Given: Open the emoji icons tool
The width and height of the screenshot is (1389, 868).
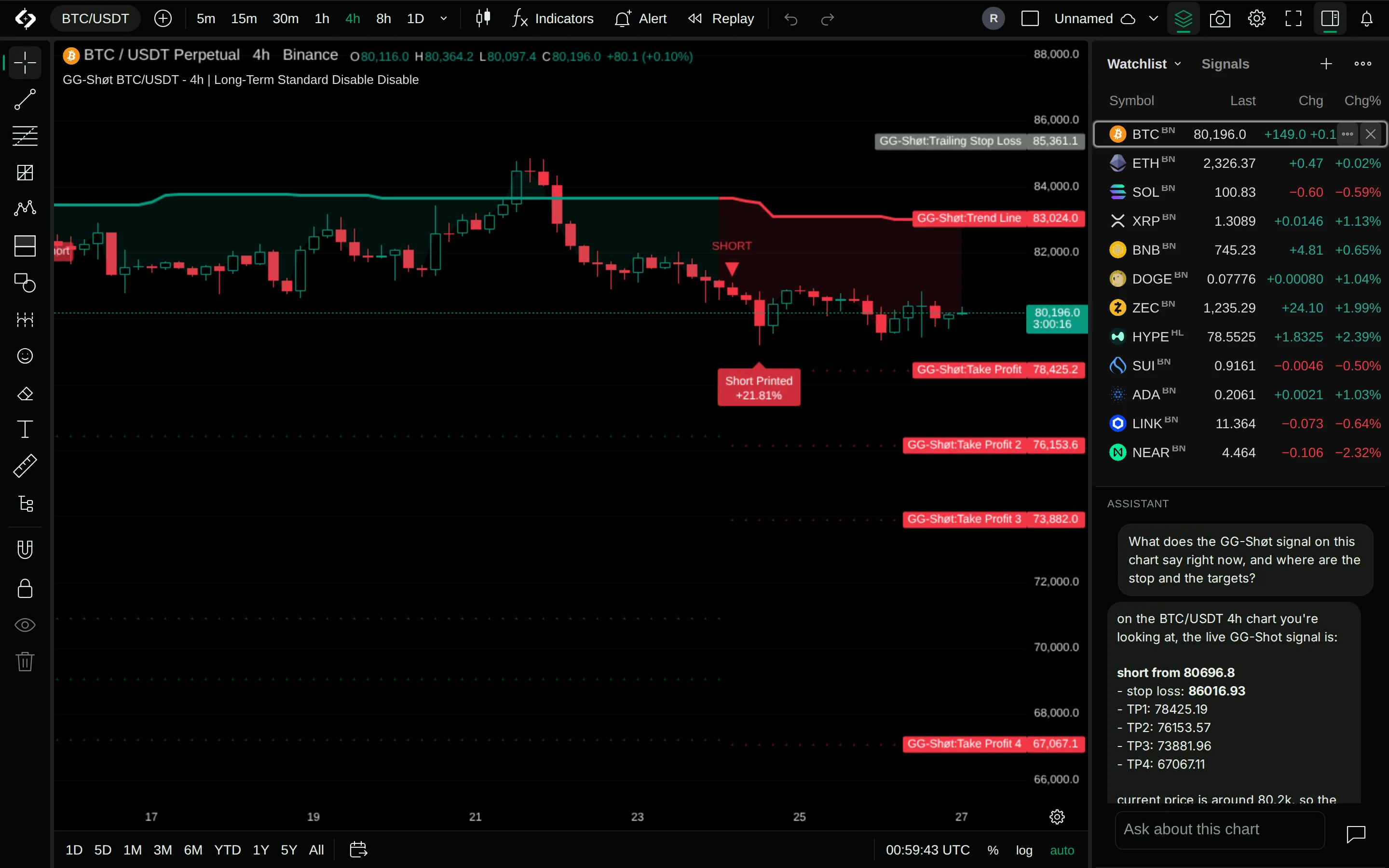Looking at the screenshot, I should (25, 356).
